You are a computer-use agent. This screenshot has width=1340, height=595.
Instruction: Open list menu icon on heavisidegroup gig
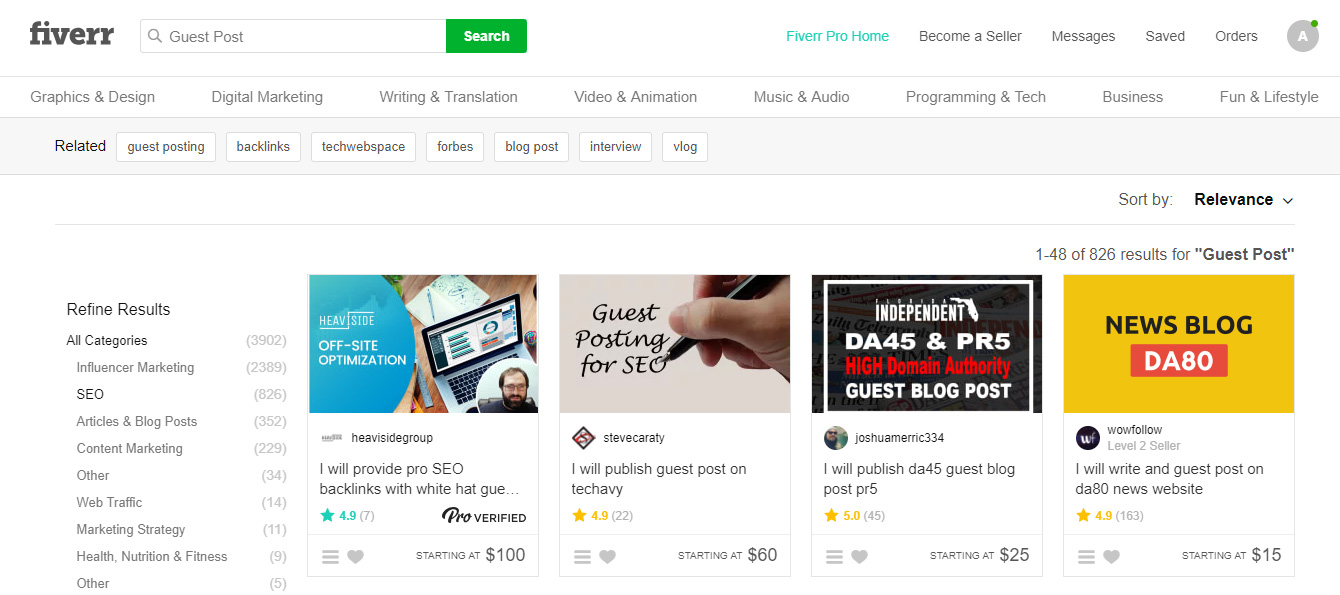tap(330, 557)
